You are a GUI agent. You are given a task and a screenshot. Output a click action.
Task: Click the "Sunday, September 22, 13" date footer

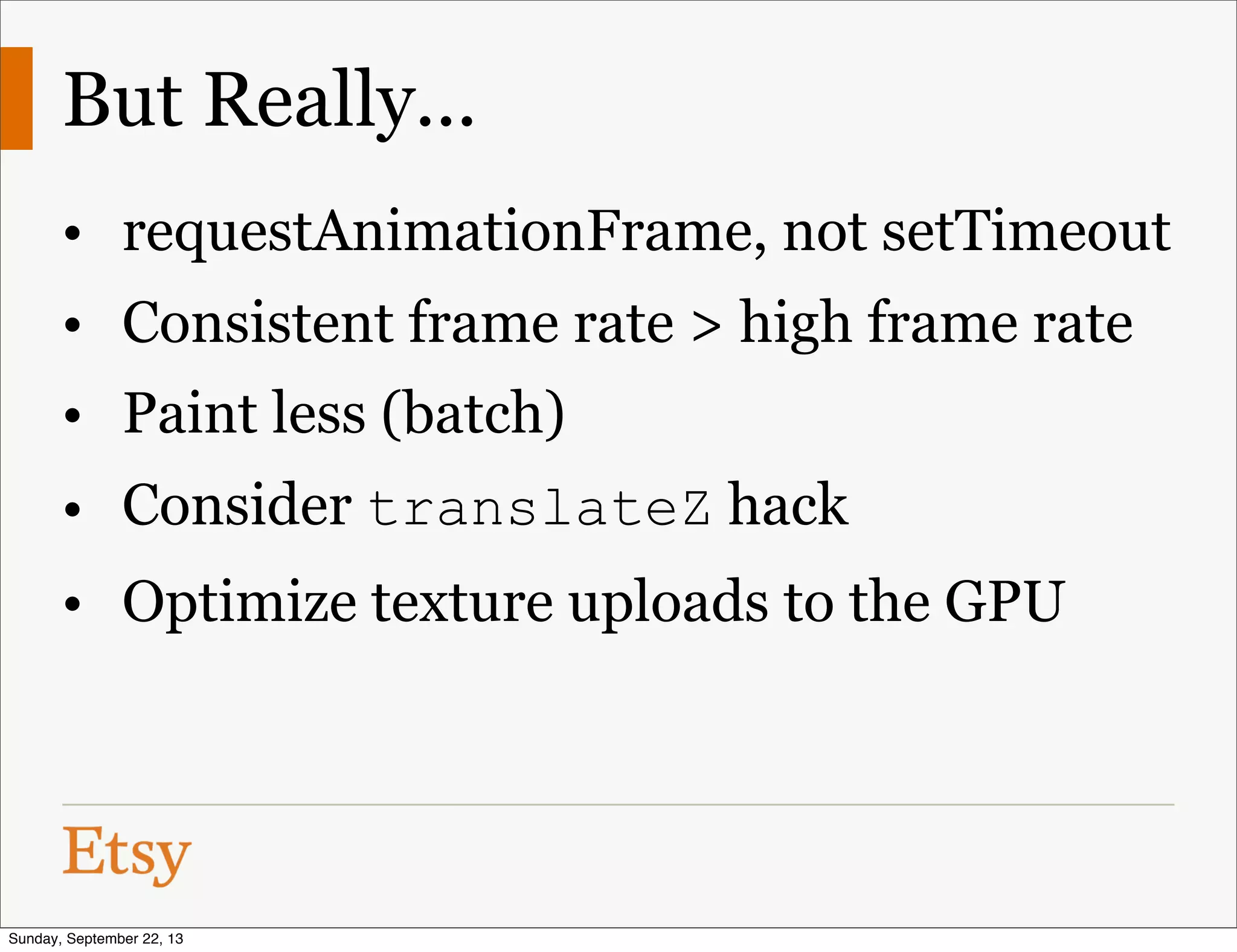pyautogui.click(x=95, y=939)
